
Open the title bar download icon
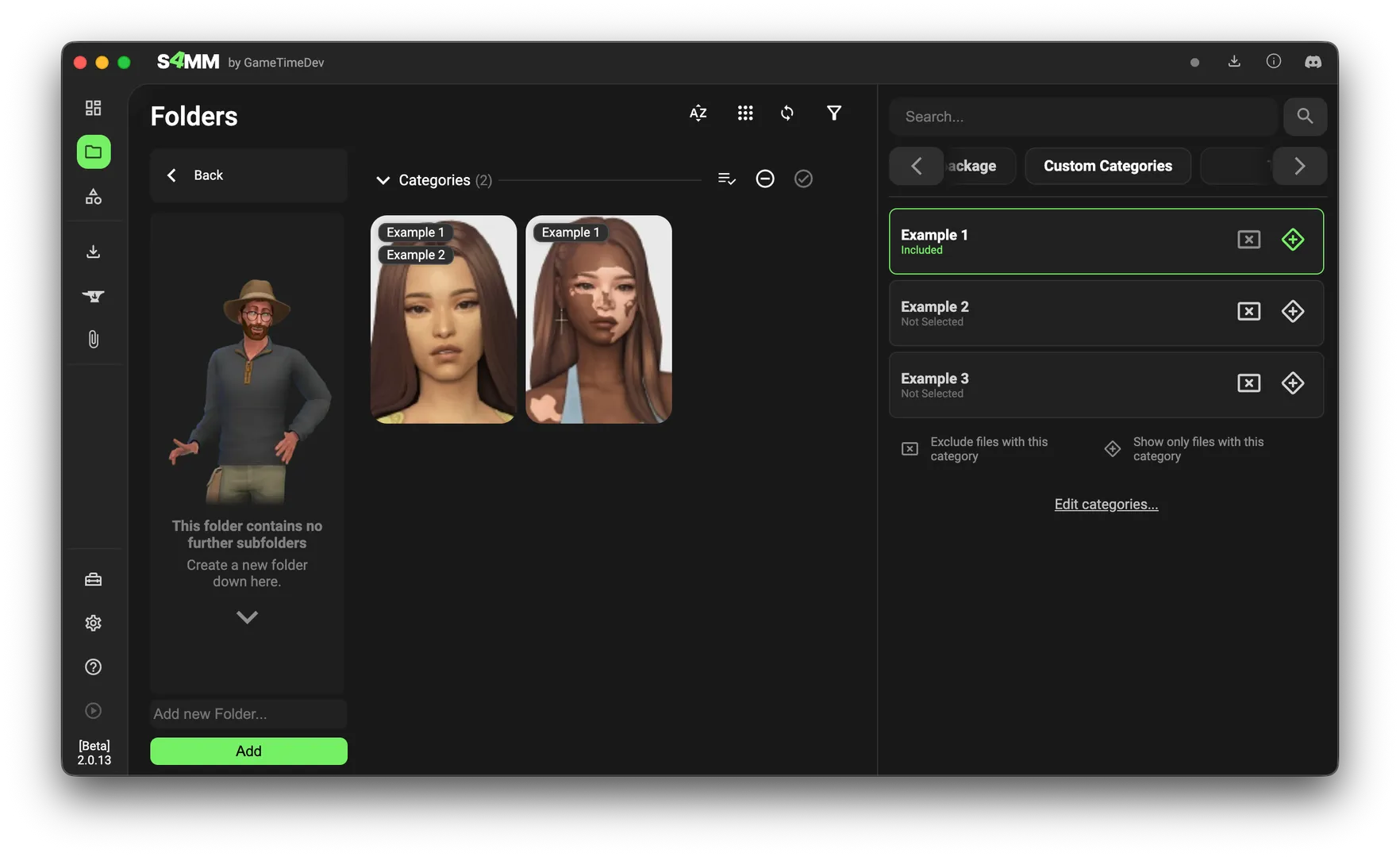(x=1234, y=62)
